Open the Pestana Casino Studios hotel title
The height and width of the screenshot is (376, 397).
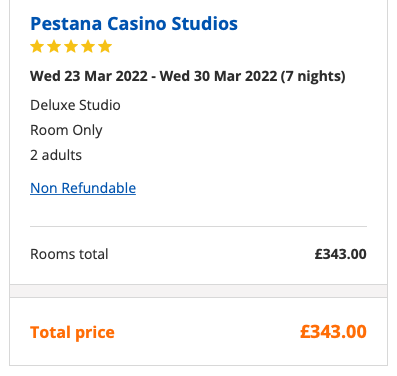pyautogui.click(x=134, y=24)
